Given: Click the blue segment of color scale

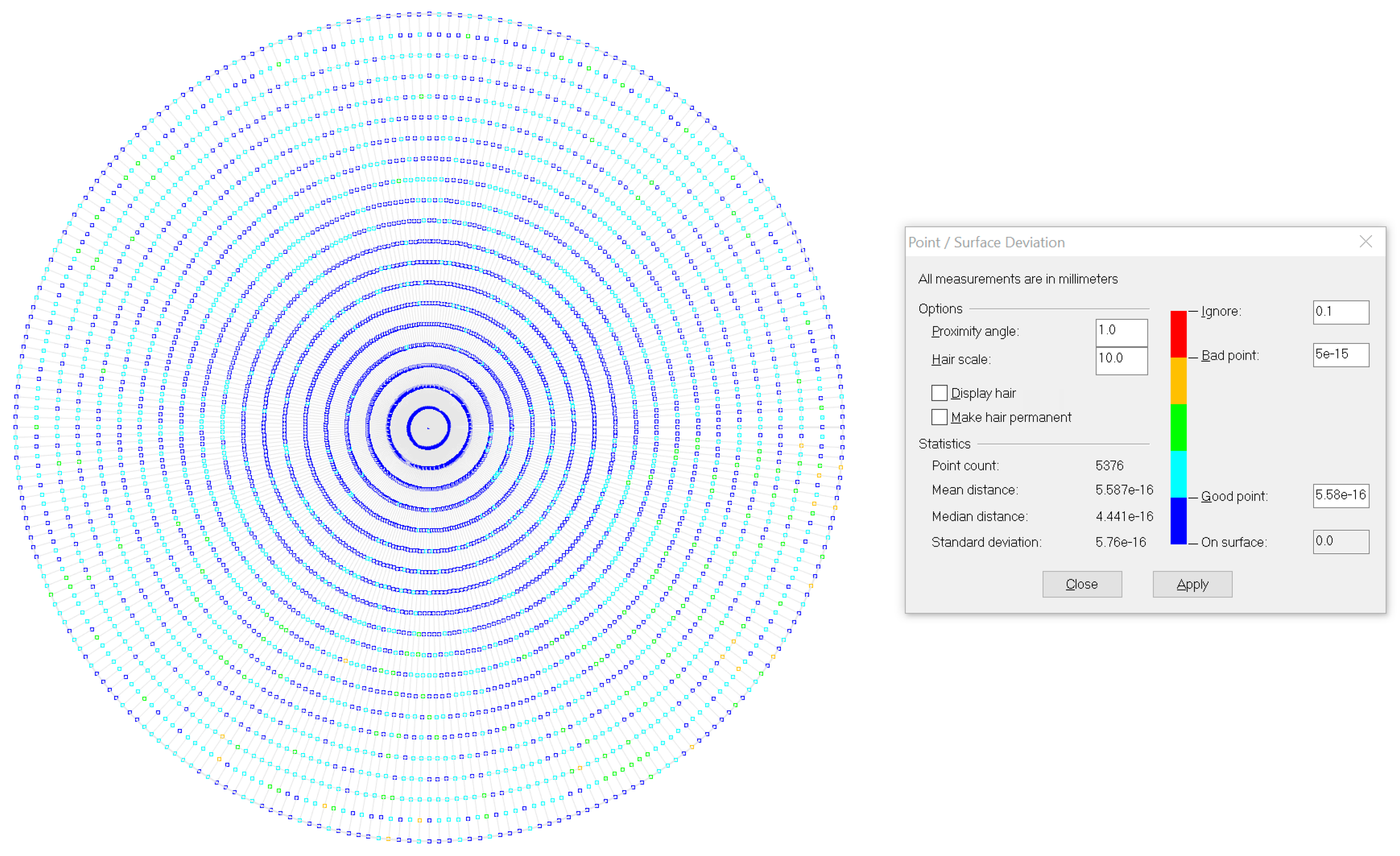Looking at the screenshot, I should pyautogui.click(x=1179, y=521).
